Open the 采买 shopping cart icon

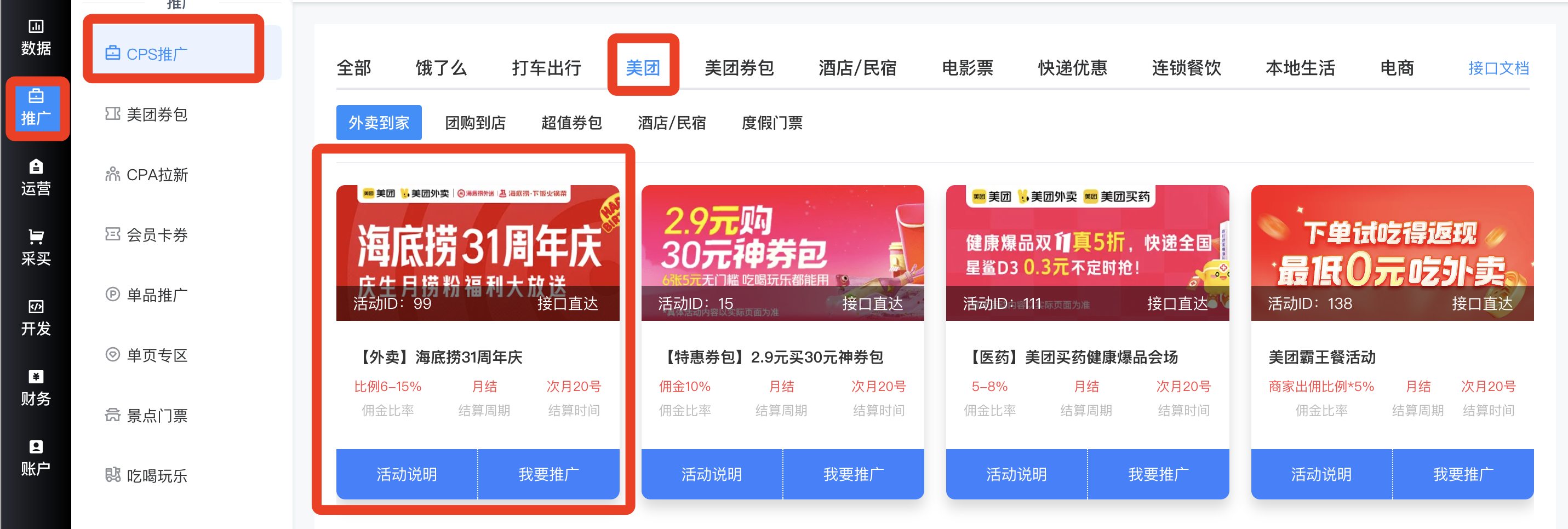[x=36, y=248]
